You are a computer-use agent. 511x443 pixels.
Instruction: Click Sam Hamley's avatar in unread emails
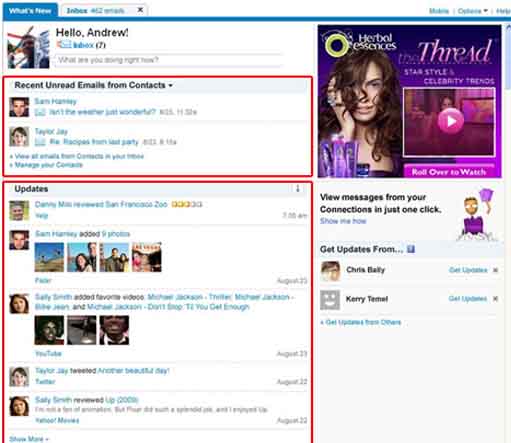[19, 107]
